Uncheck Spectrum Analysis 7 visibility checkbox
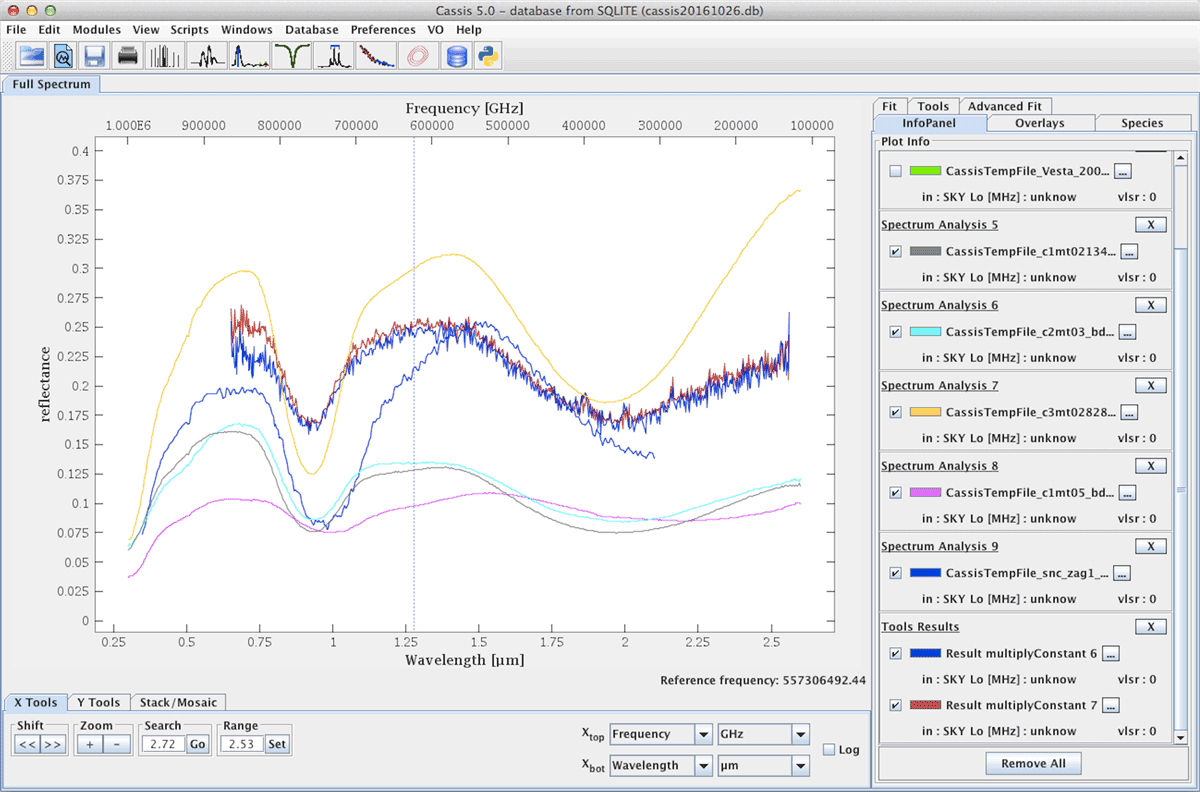Viewport: 1200px width, 792px height. click(x=895, y=412)
